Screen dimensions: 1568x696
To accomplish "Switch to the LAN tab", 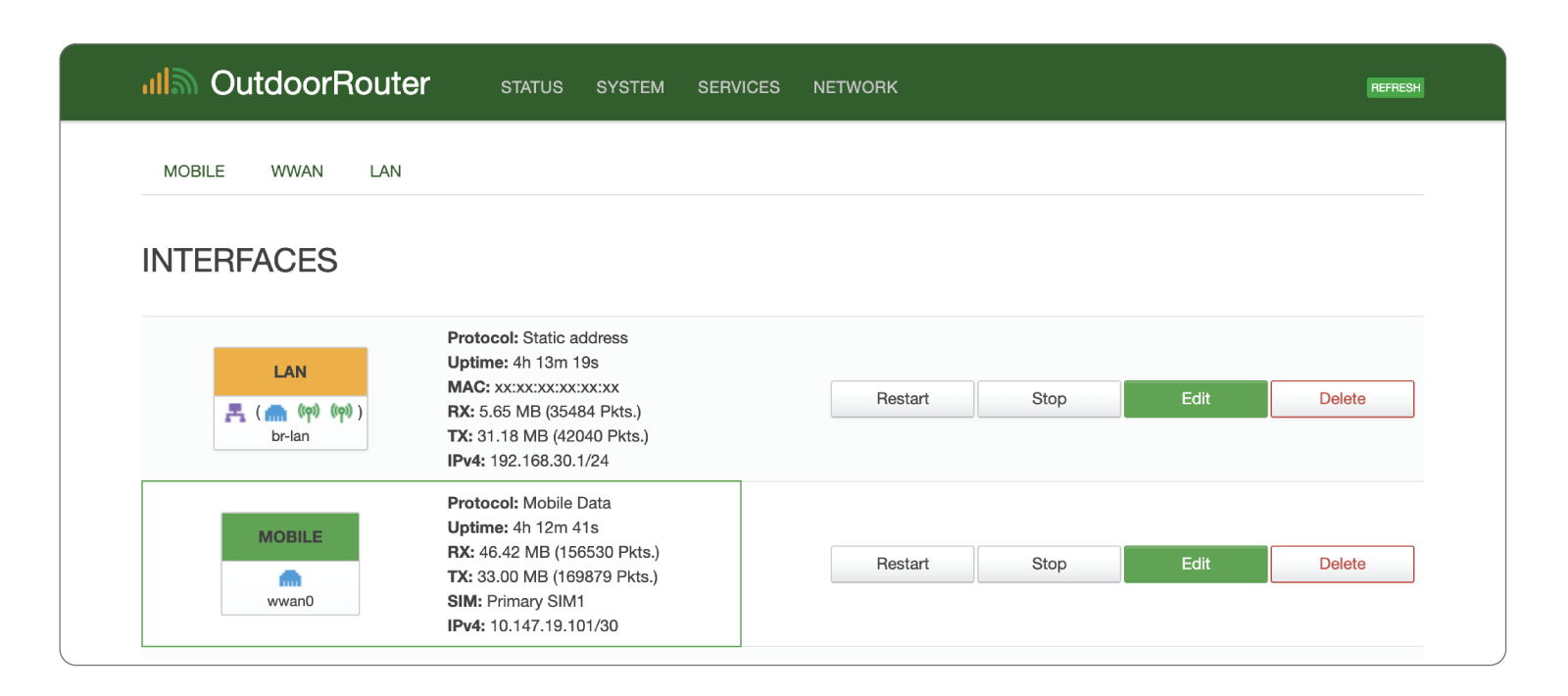I will click(385, 172).
